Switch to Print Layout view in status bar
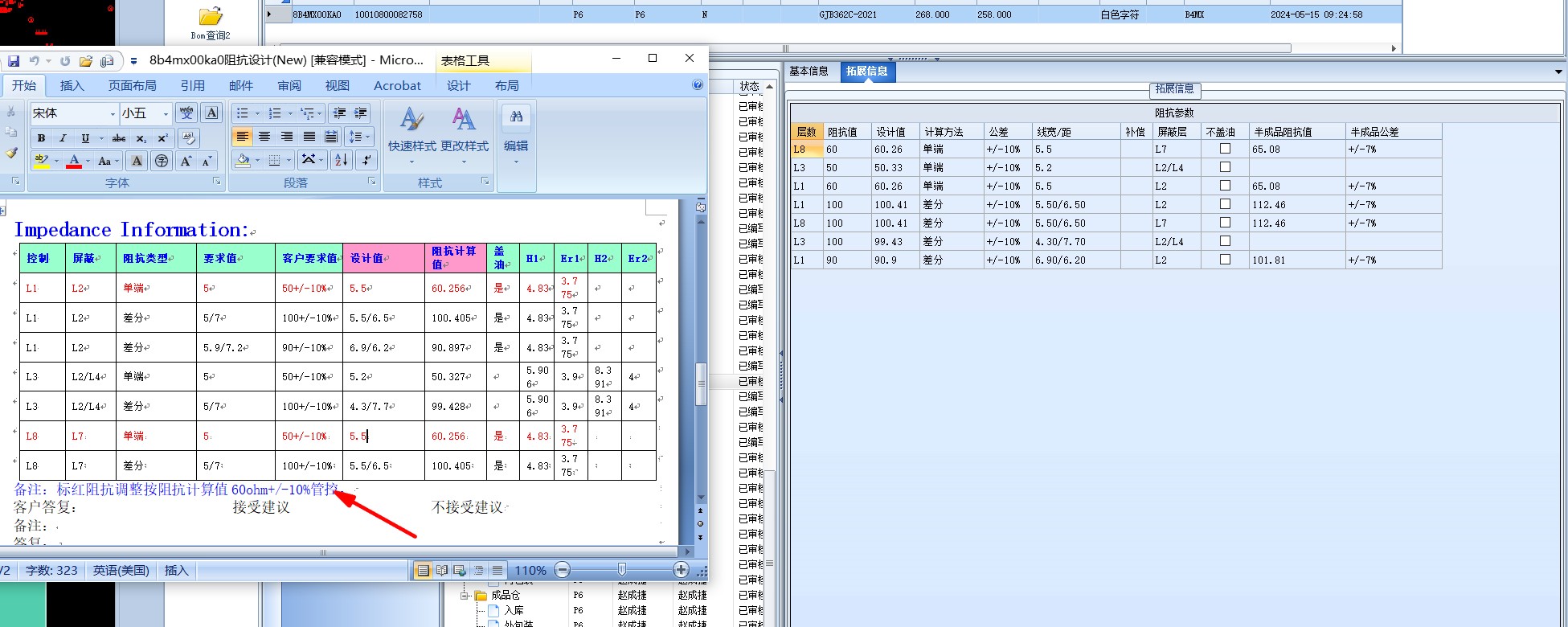The height and width of the screenshot is (627, 1568). tap(423, 570)
